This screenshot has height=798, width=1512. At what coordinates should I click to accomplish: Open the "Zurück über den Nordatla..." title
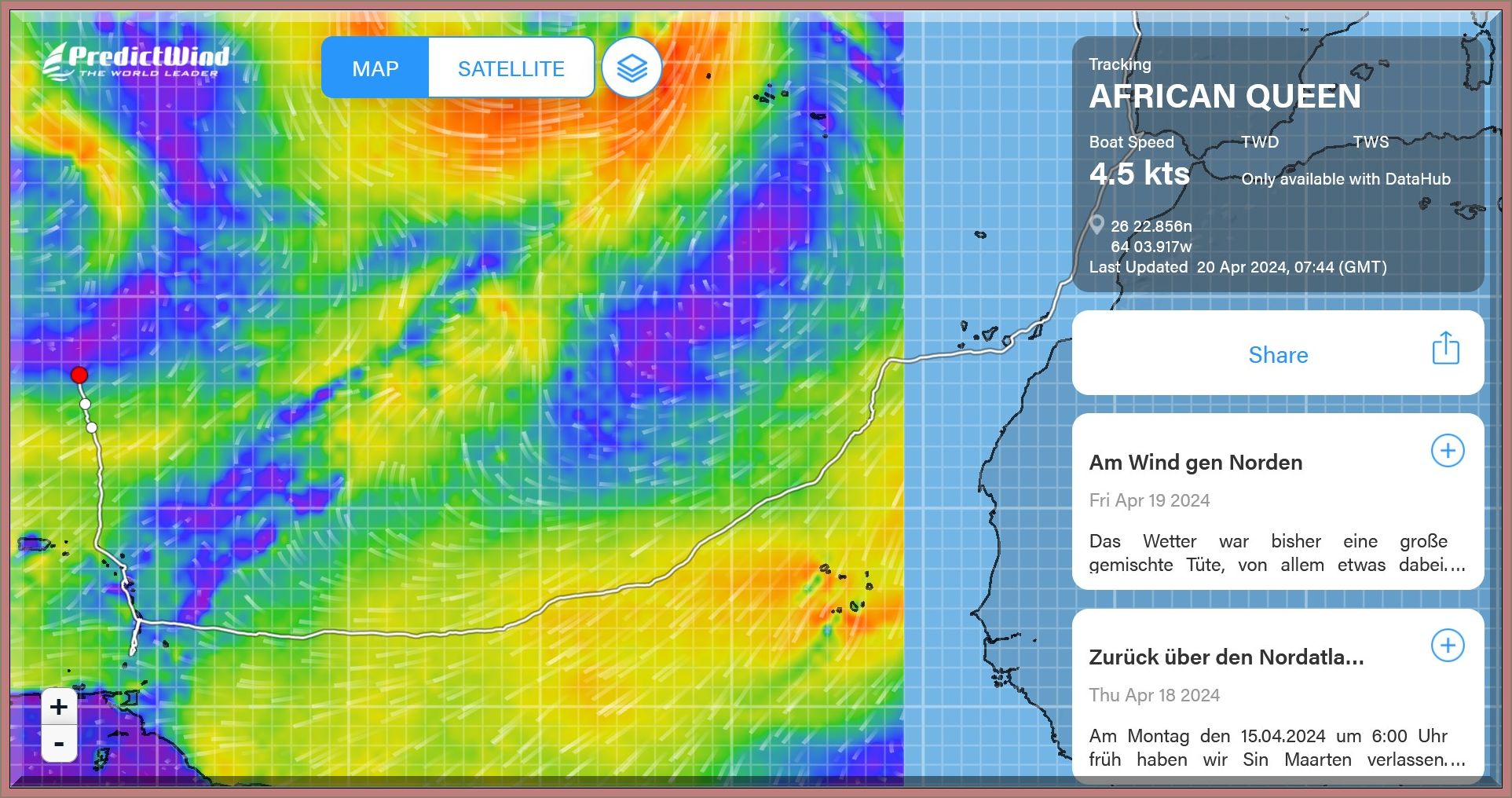[1226, 657]
